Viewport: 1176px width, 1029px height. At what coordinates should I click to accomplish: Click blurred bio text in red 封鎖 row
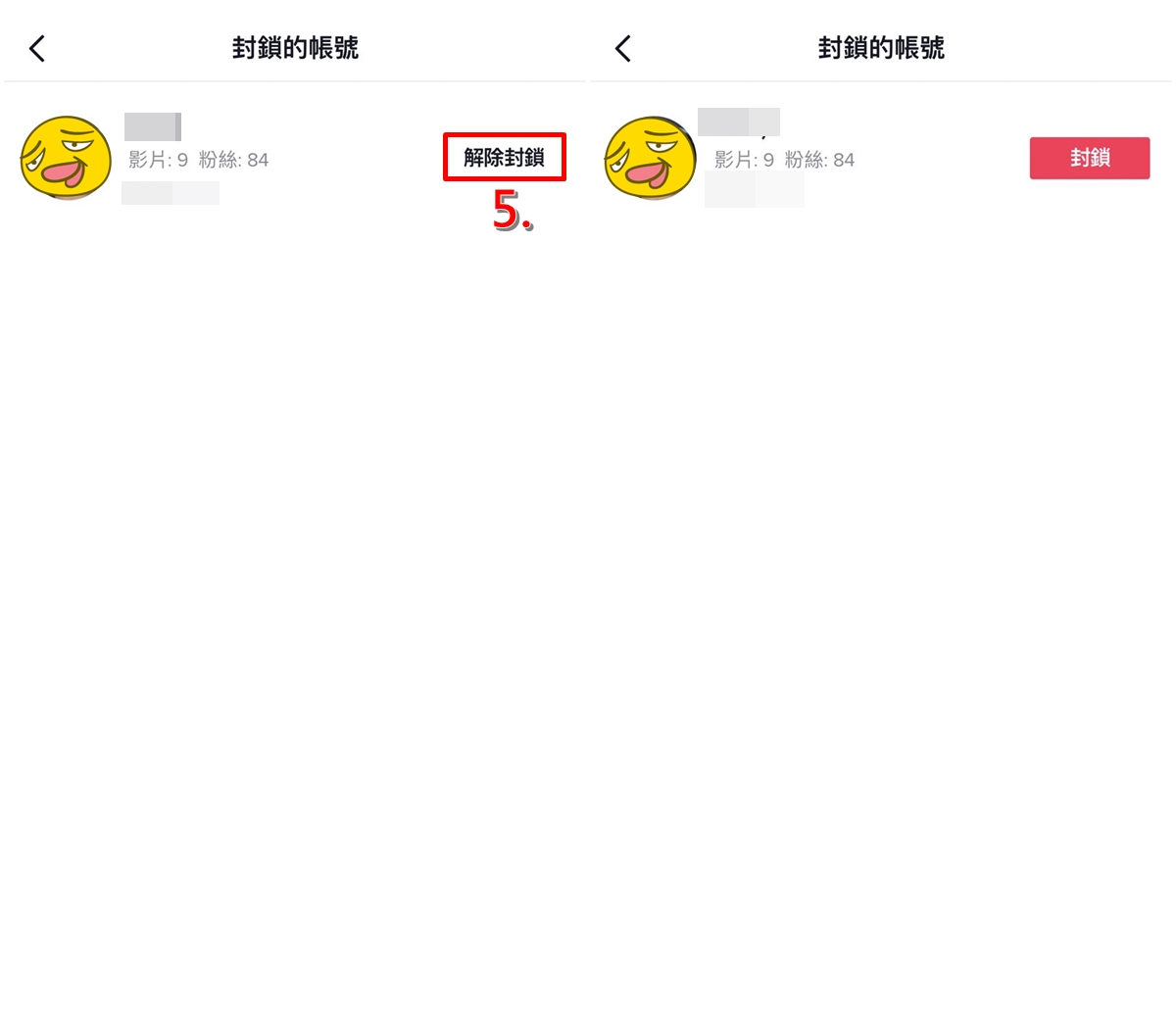755,189
